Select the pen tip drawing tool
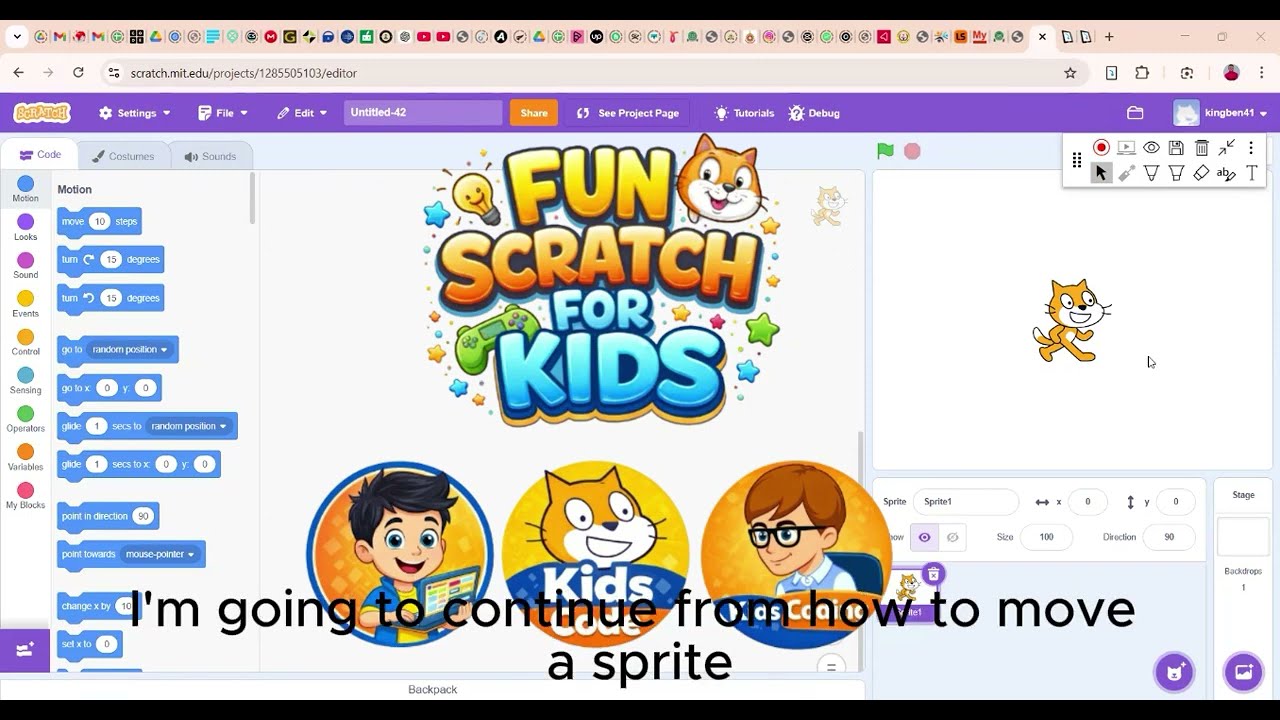This screenshot has width=1280, height=720. click(1151, 173)
